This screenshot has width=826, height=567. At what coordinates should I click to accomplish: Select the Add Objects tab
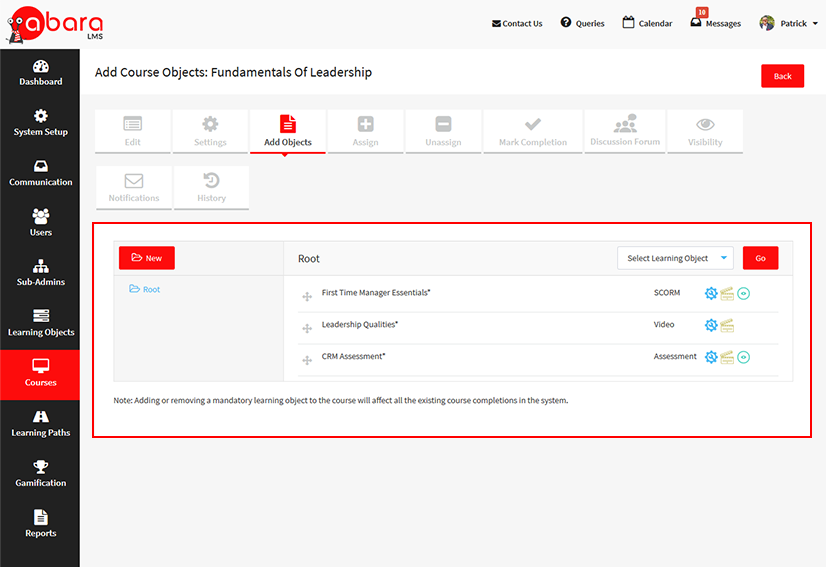coord(288,131)
